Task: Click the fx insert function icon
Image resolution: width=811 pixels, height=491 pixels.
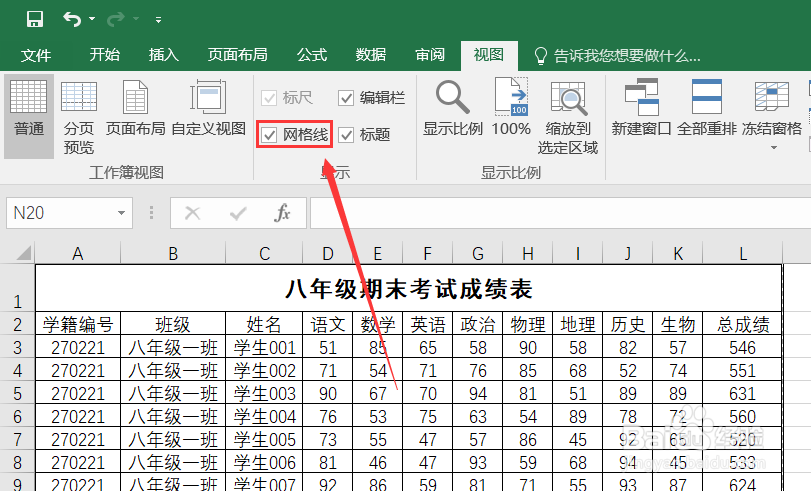Action: click(x=282, y=213)
